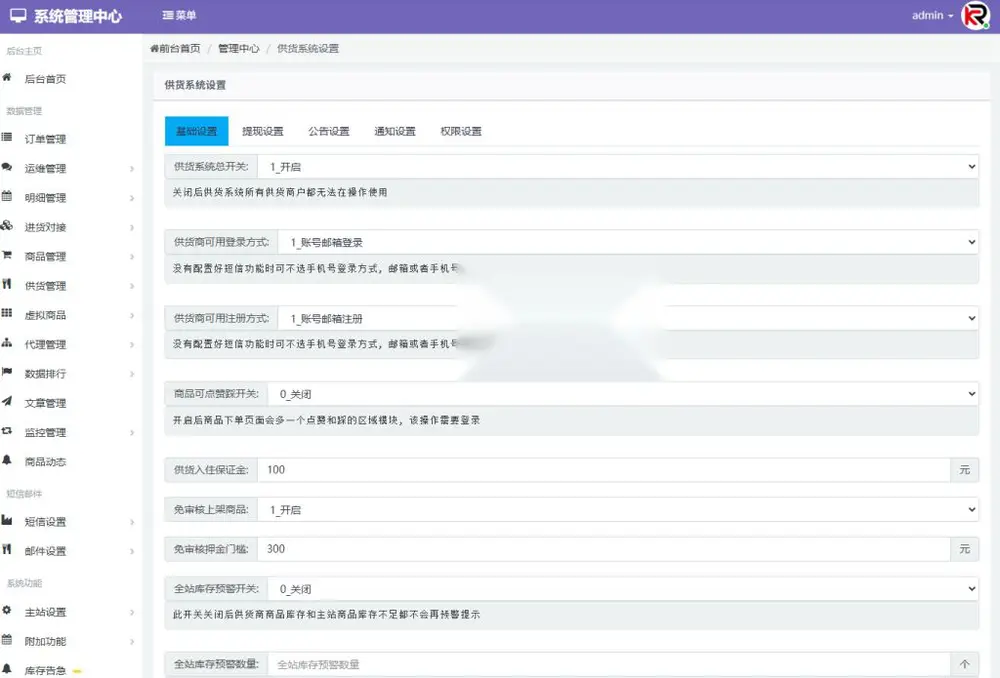Expand the 虚拟商品 sidebar submenu
The height and width of the screenshot is (678, 1000).
[x=132, y=316]
